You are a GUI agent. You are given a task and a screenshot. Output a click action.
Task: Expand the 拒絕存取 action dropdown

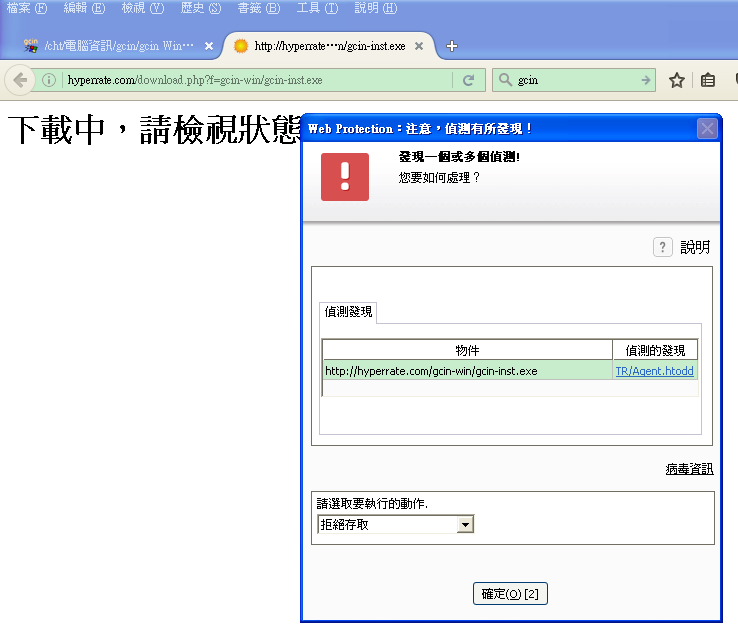(x=465, y=524)
